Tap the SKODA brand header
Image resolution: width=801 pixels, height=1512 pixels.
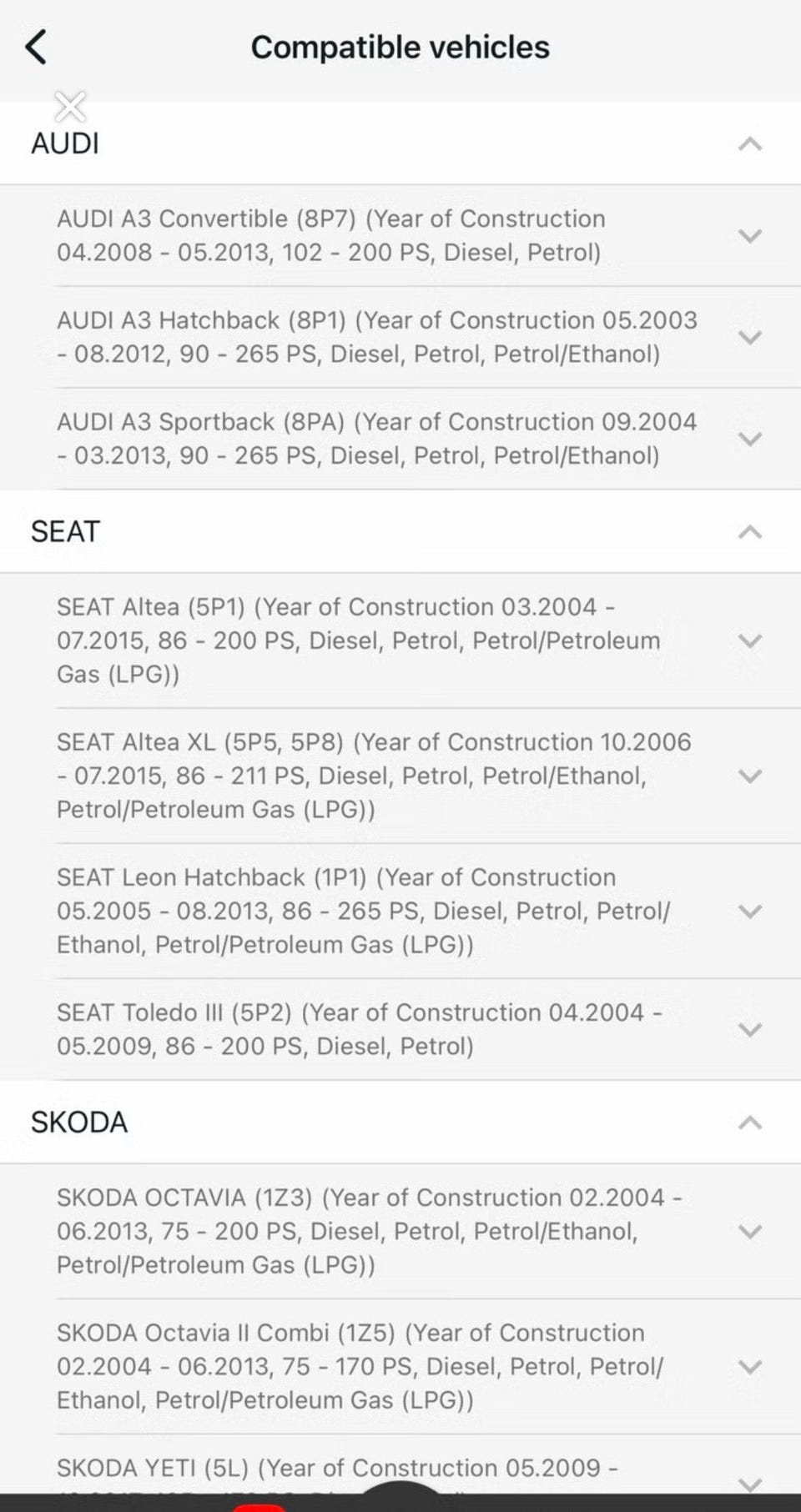79,1123
